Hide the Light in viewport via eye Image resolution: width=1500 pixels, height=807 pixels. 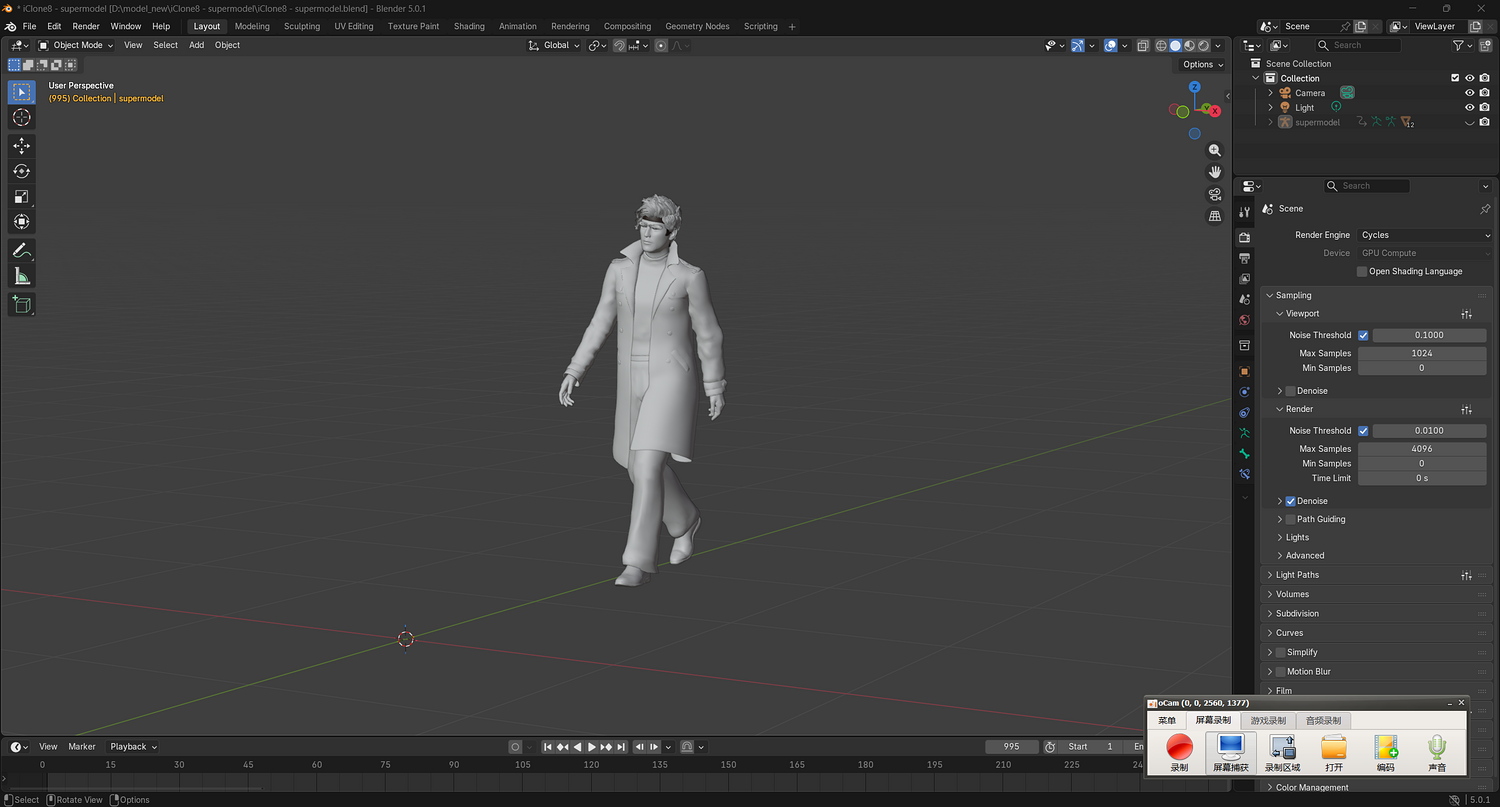click(1470, 107)
